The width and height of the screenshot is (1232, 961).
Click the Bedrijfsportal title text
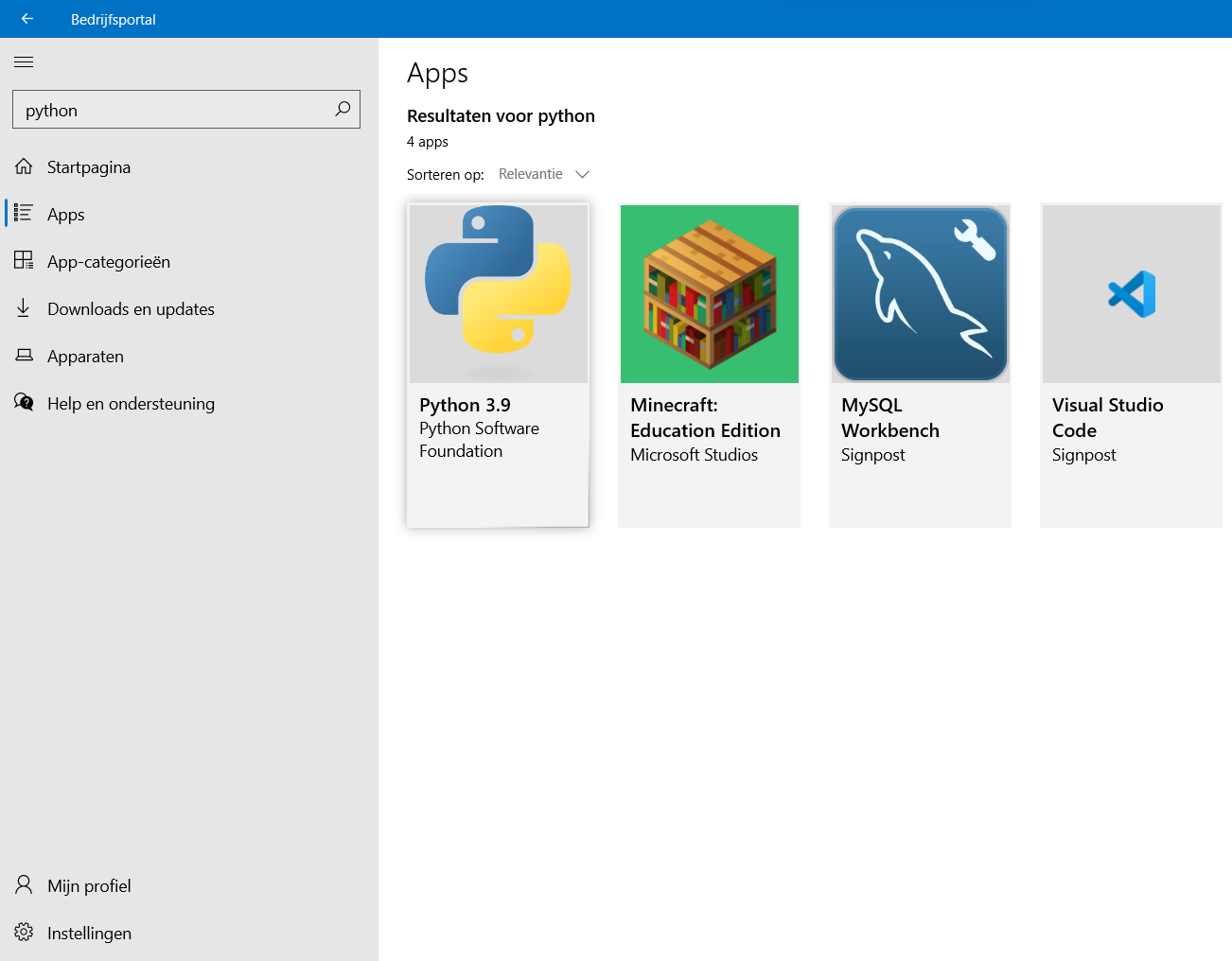[114, 19]
